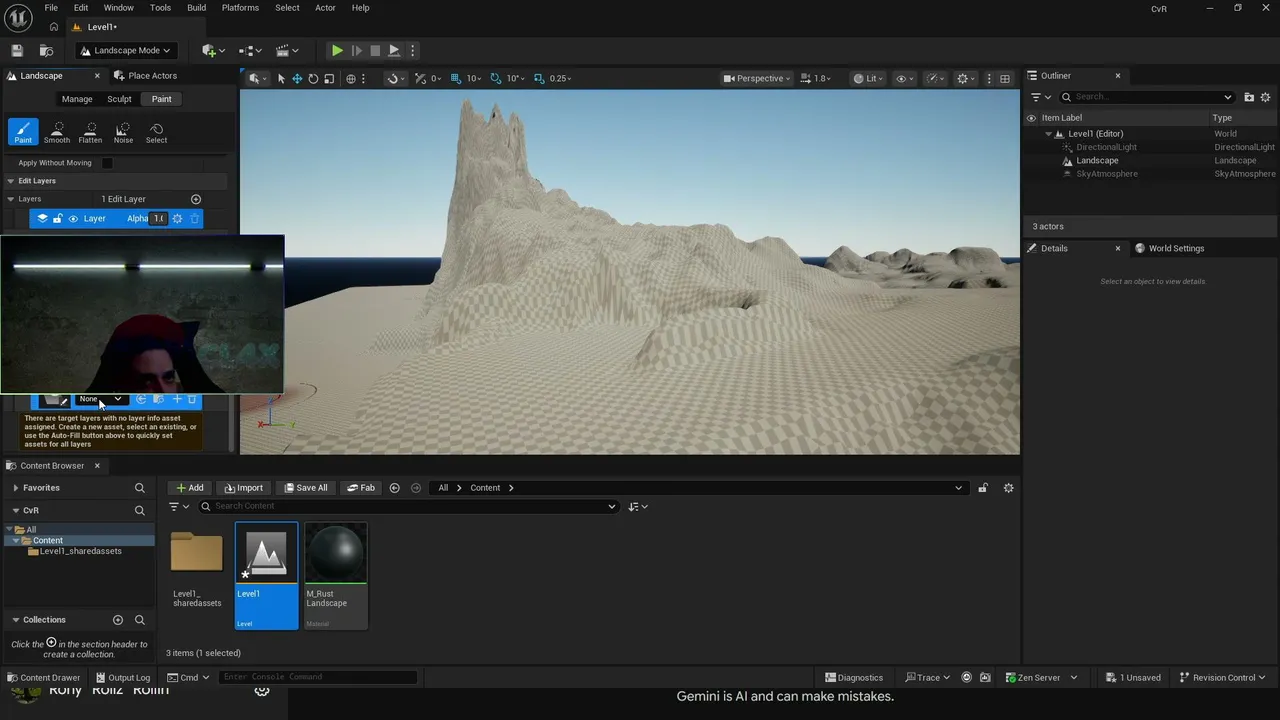Toggle Apply Without Moving checkbox

[107, 163]
